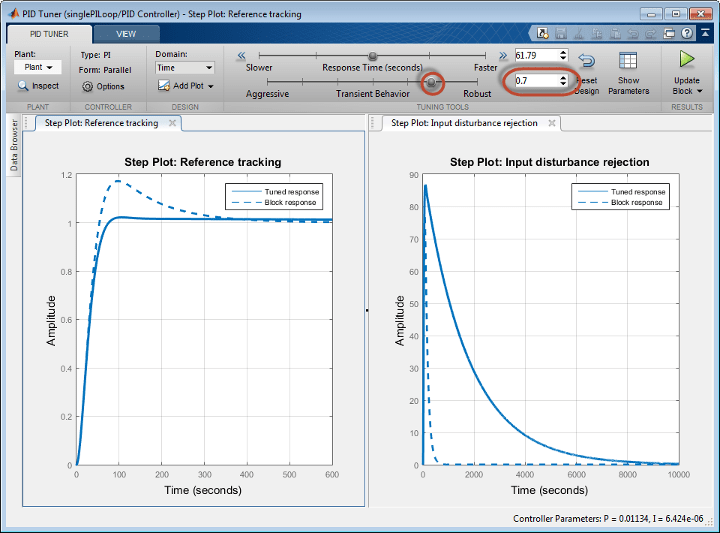The width and height of the screenshot is (720, 533).
Task: Click the MATLAB logo in the title bar
Action: (x=14, y=13)
